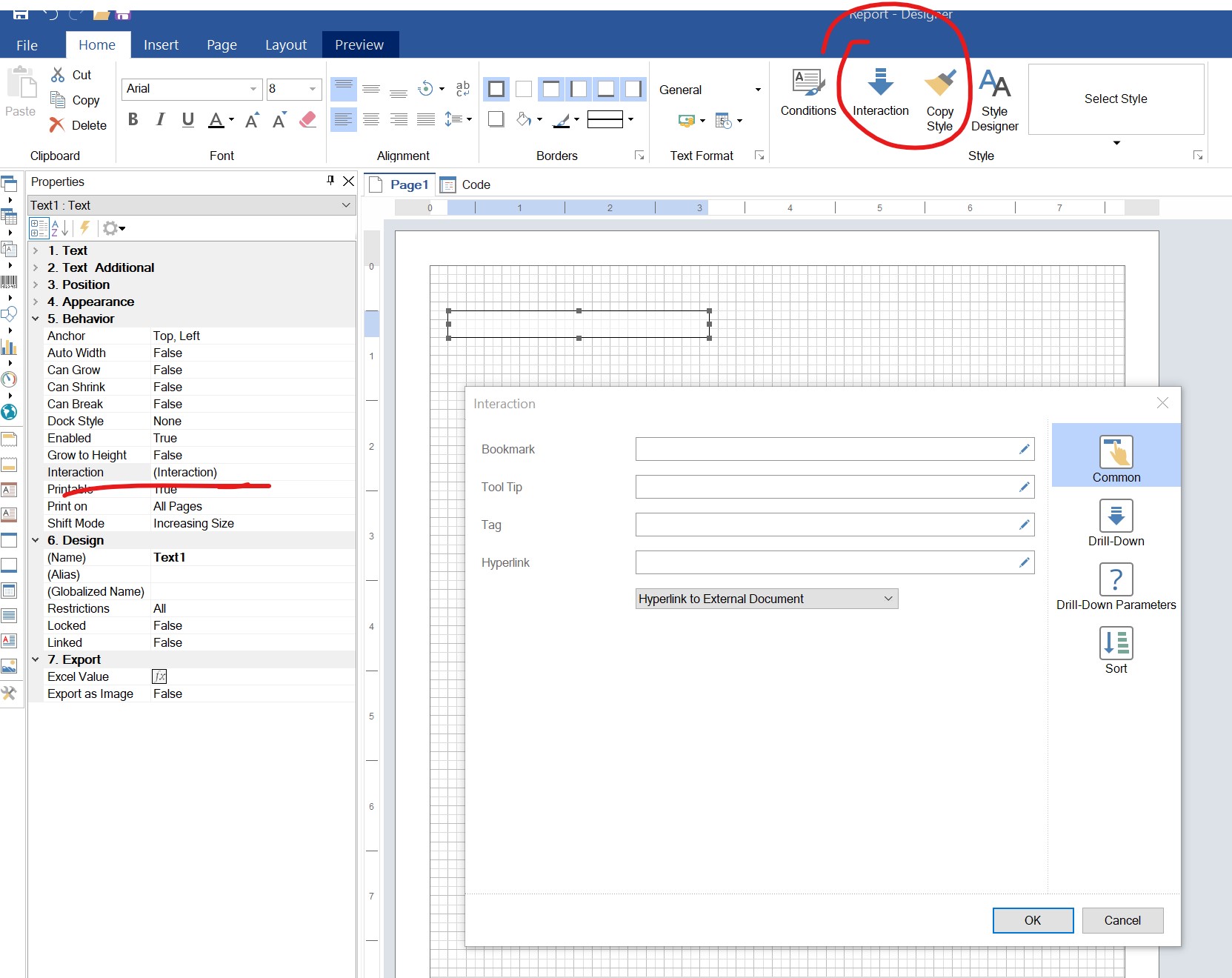Open the Arial font name dropdown

[253, 89]
